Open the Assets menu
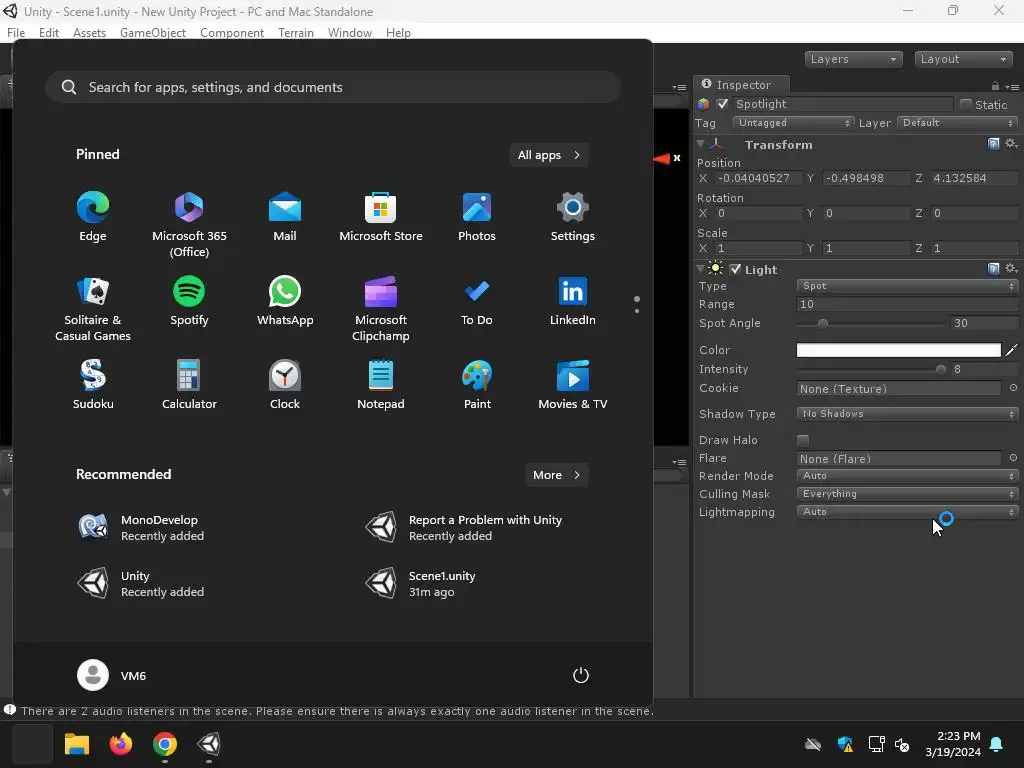The height and width of the screenshot is (768, 1024). (x=89, y=33)
